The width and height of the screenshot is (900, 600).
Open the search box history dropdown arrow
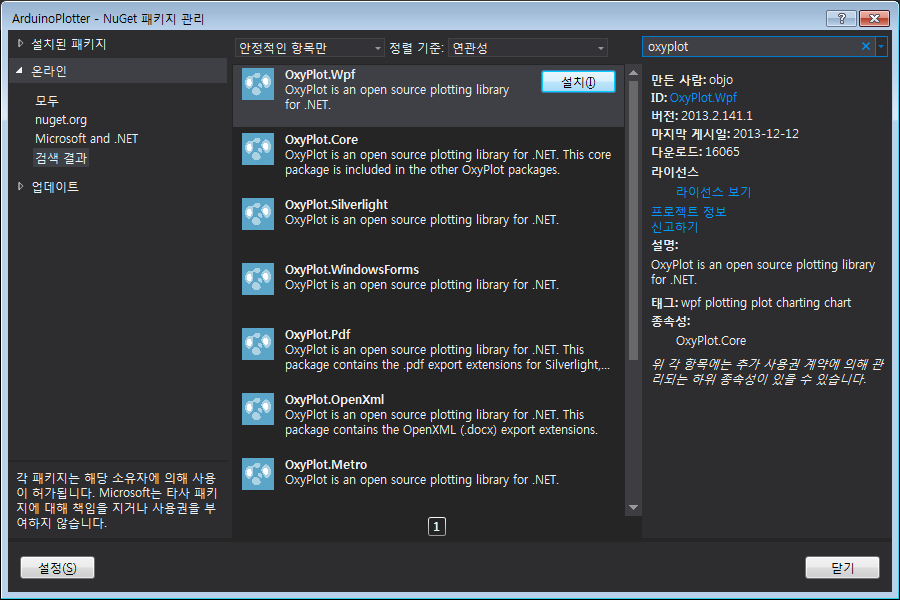tap(881, 47)
